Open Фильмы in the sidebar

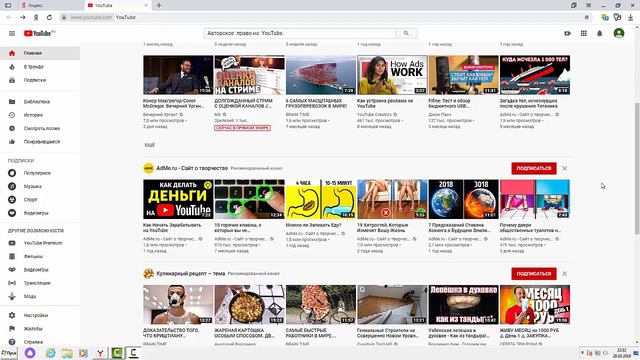tap(40, 256)
